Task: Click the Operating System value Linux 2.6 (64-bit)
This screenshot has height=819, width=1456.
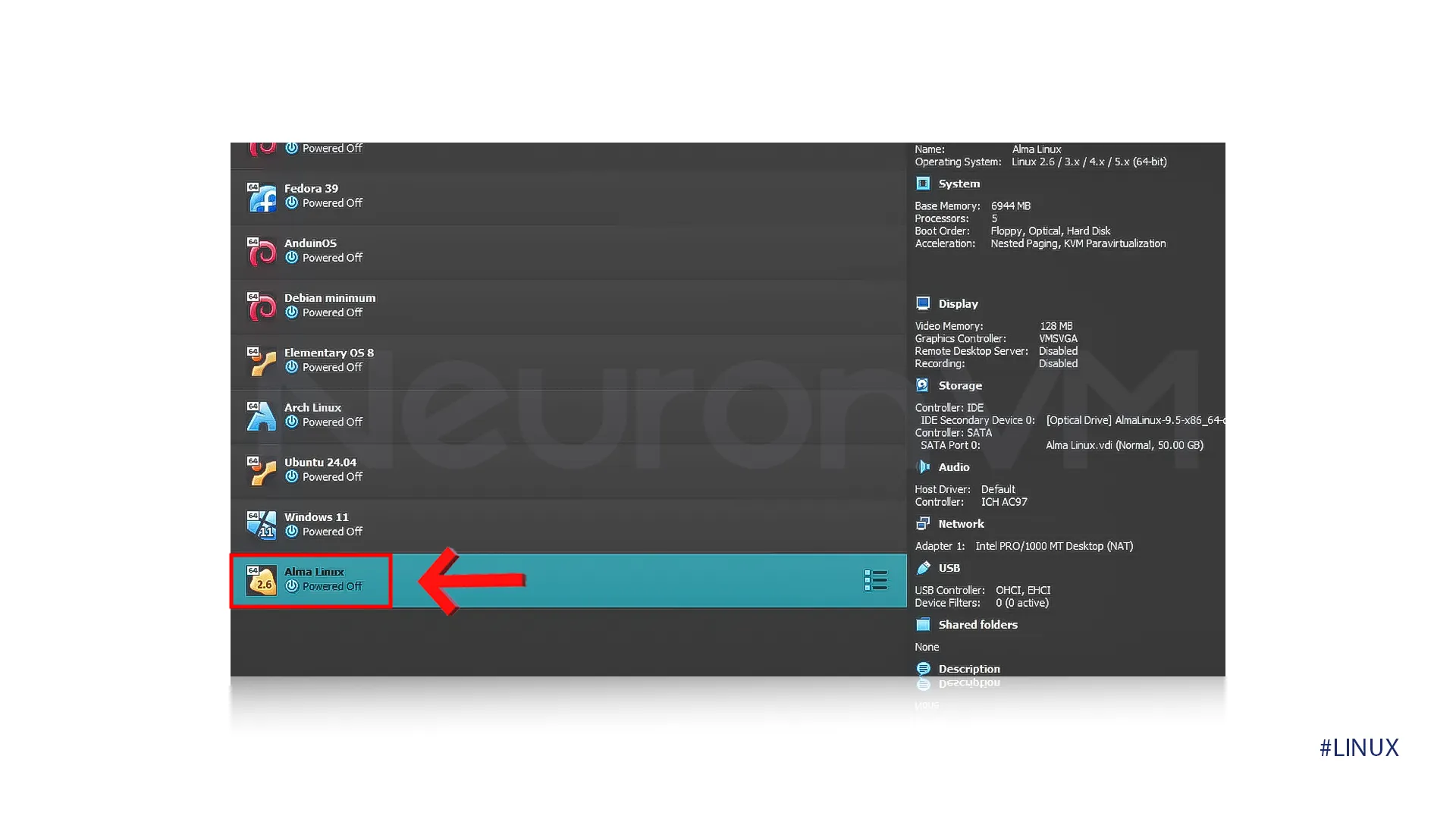Action: pyautogui.click(x=1090, y=162)
